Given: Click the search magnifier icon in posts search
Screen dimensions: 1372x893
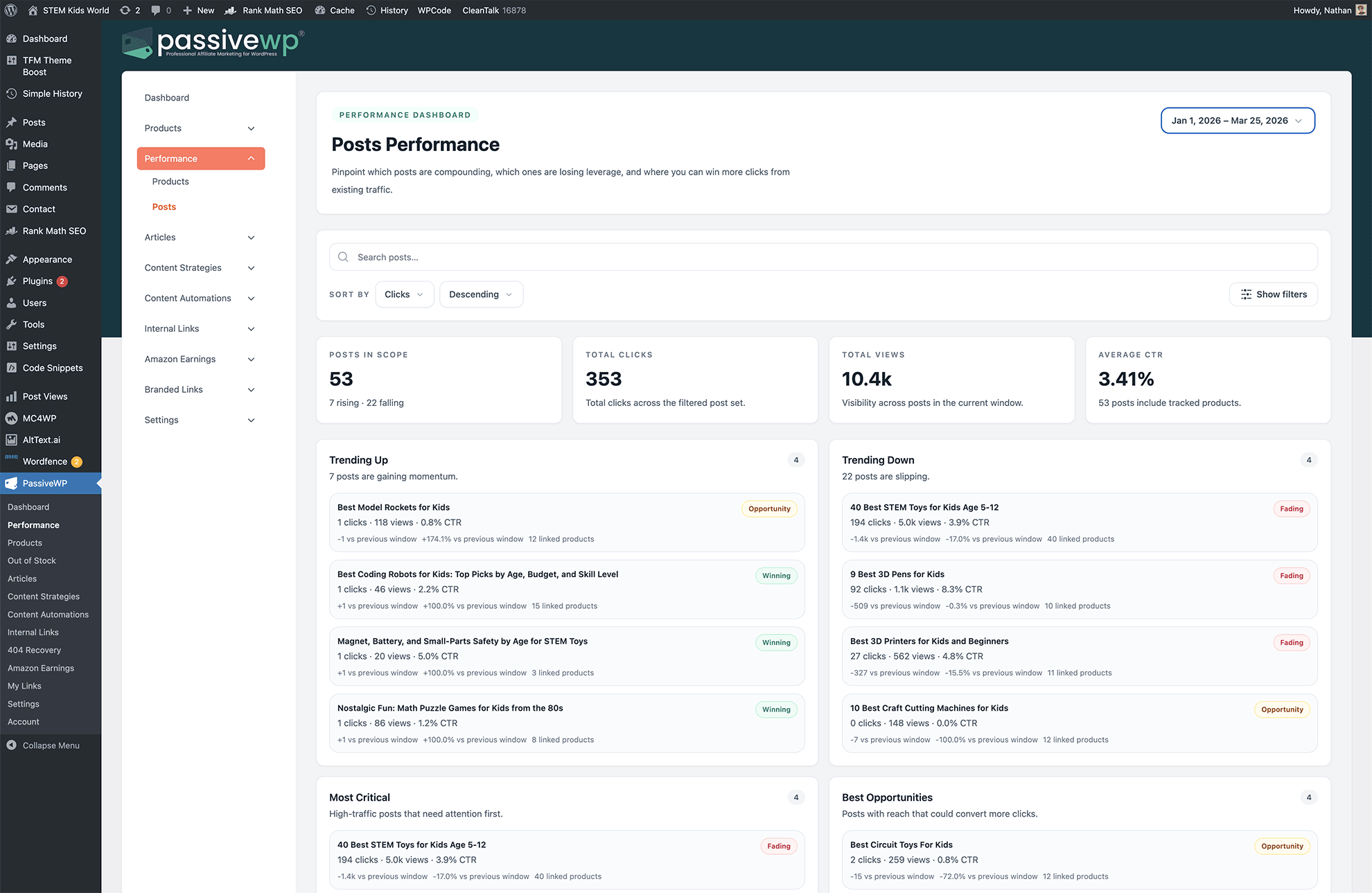Looking at the screenshot, I should pyautogui.click(x=343, y=257).
